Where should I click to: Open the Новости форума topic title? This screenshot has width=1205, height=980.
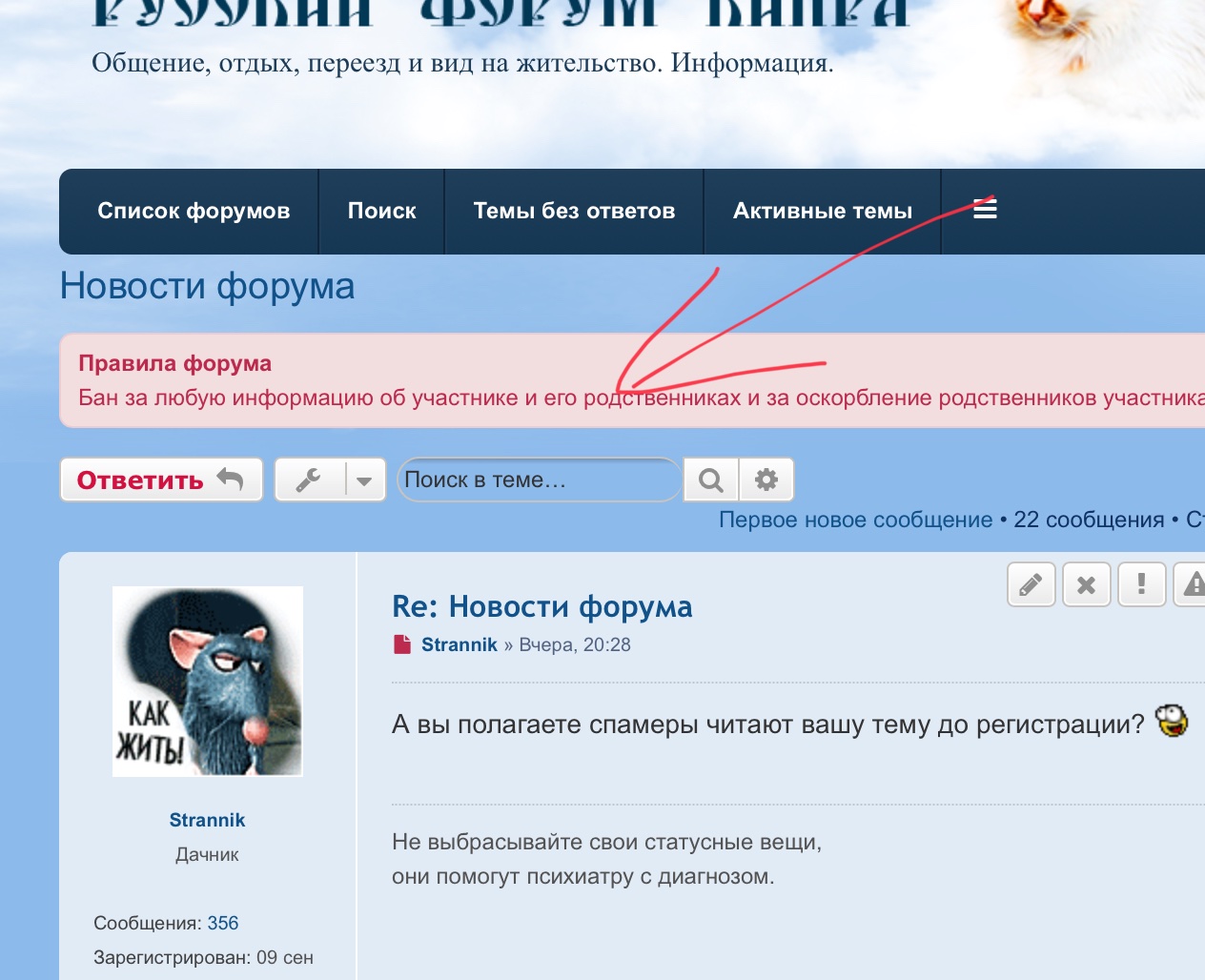(x=207, y=286)
